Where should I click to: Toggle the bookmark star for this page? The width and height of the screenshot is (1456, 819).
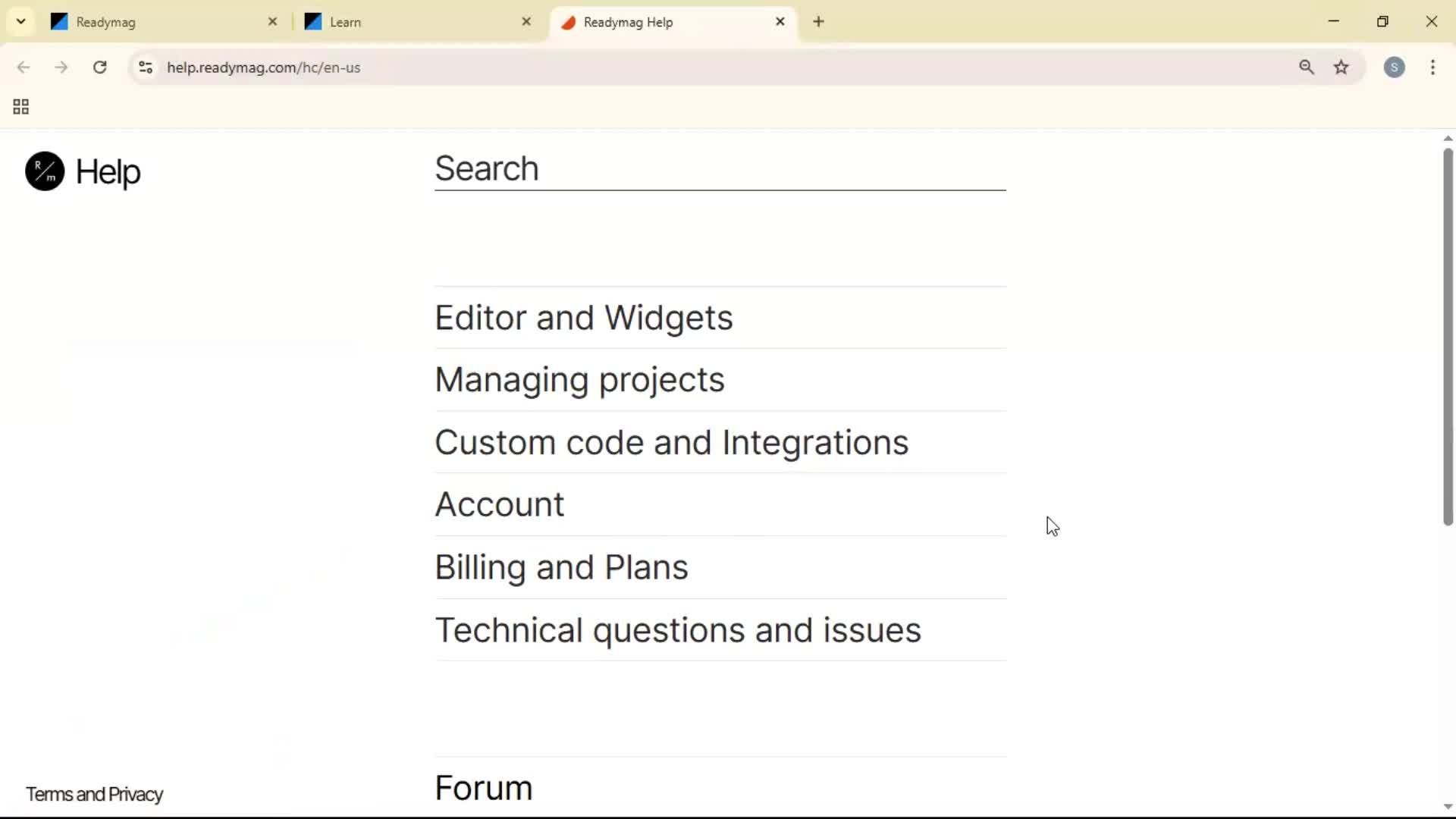click(1342, 67)
